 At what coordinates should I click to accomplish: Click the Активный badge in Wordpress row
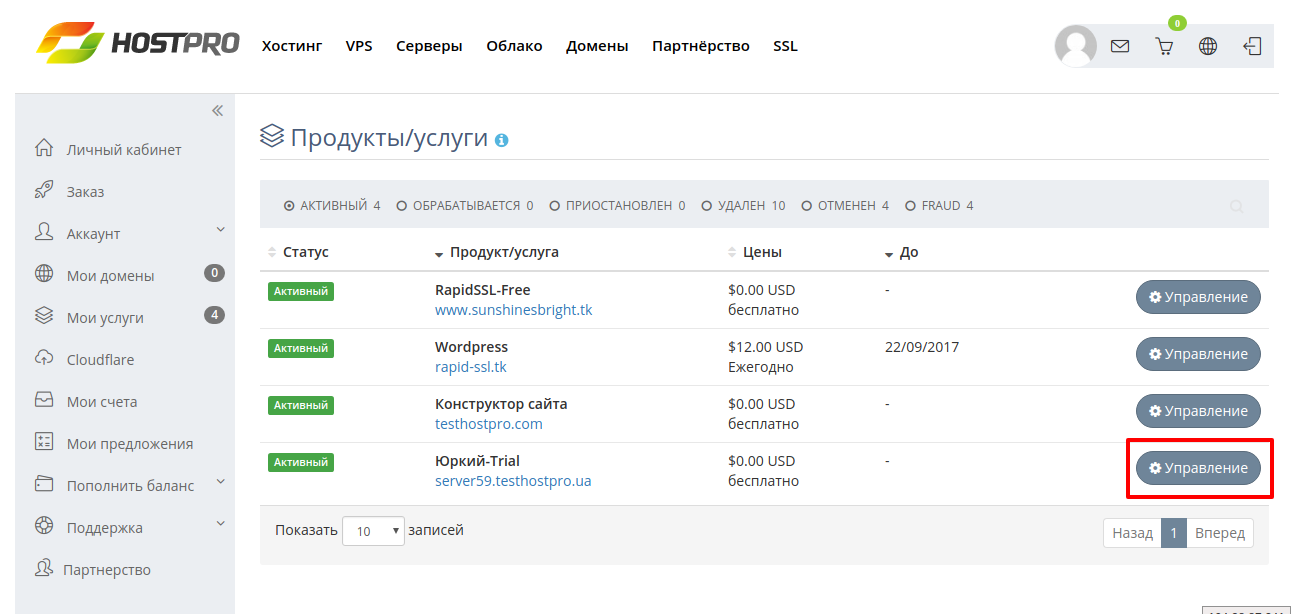(x=301, y=349)
